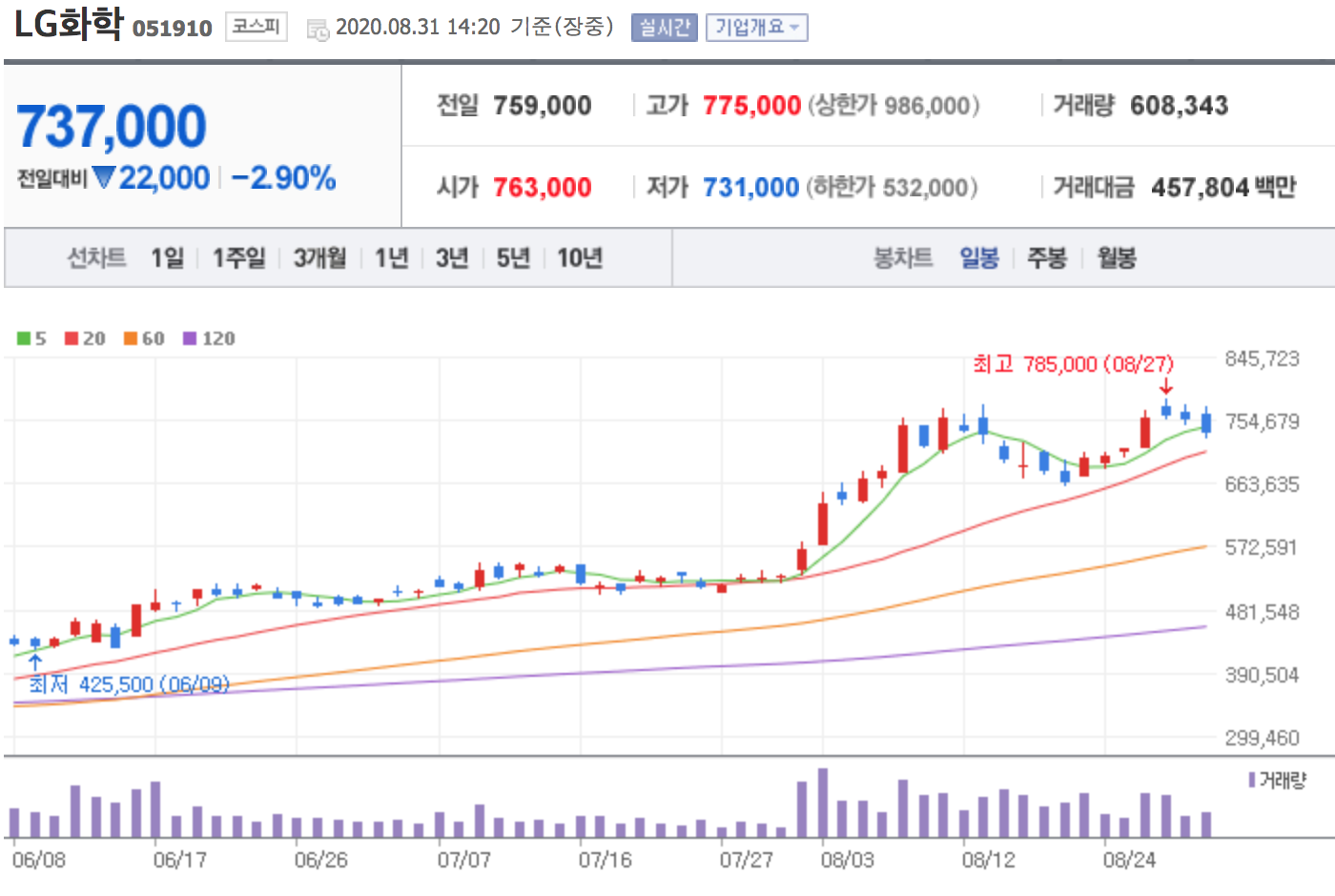Click the green 5-day moving average swatch
Screen dimensions: 1335x896
point(24,338)
